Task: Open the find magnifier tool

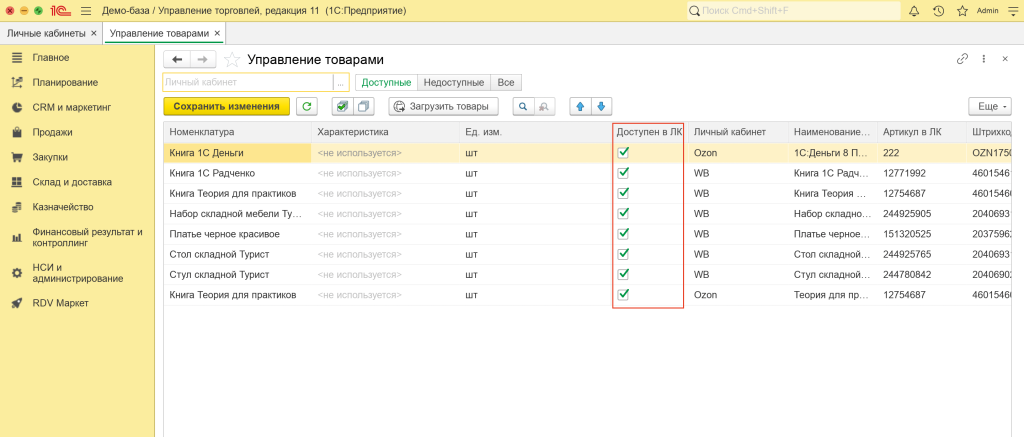Action: click(524, 106)
